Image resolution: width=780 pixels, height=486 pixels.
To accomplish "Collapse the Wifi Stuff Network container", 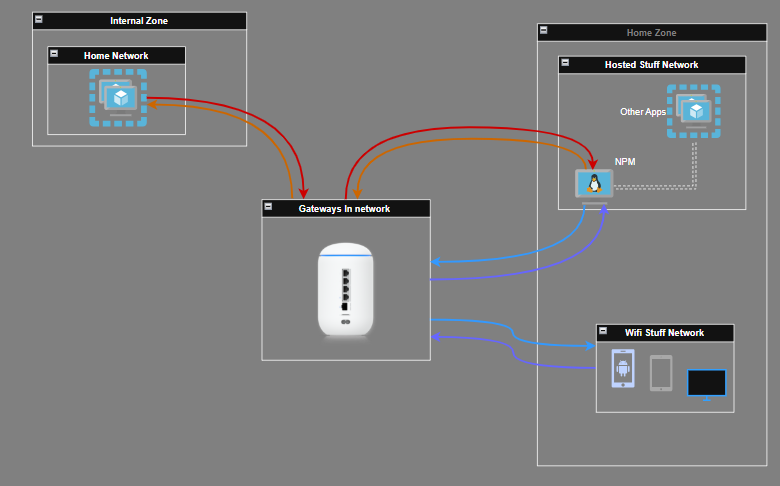I will pyautogui.click(x=603, y=330).
